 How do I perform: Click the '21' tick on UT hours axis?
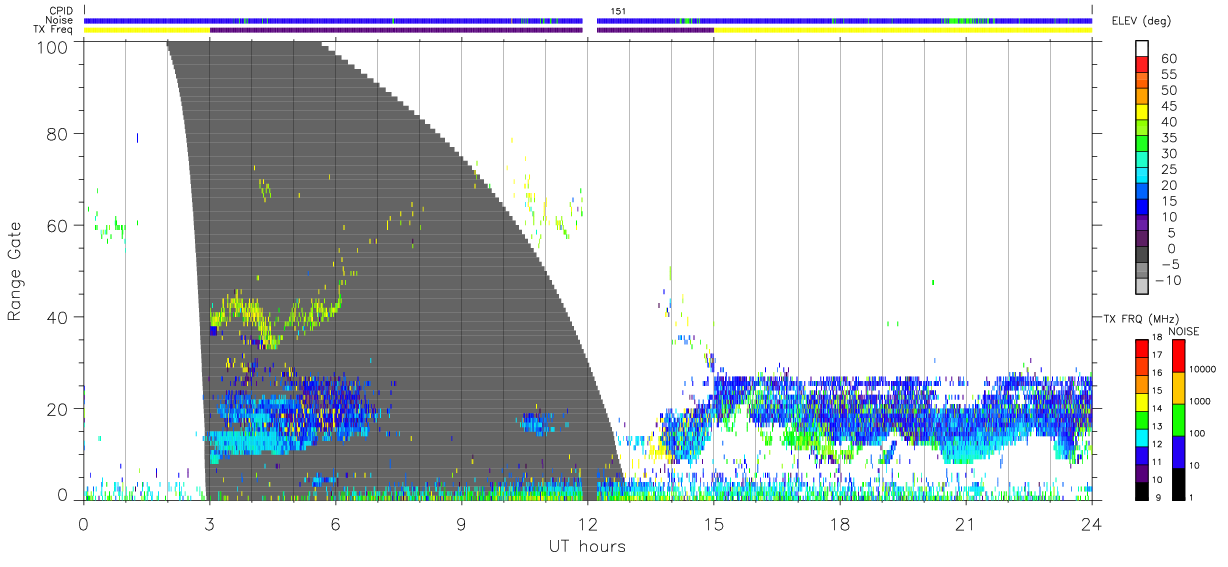(x=965, y=523)
